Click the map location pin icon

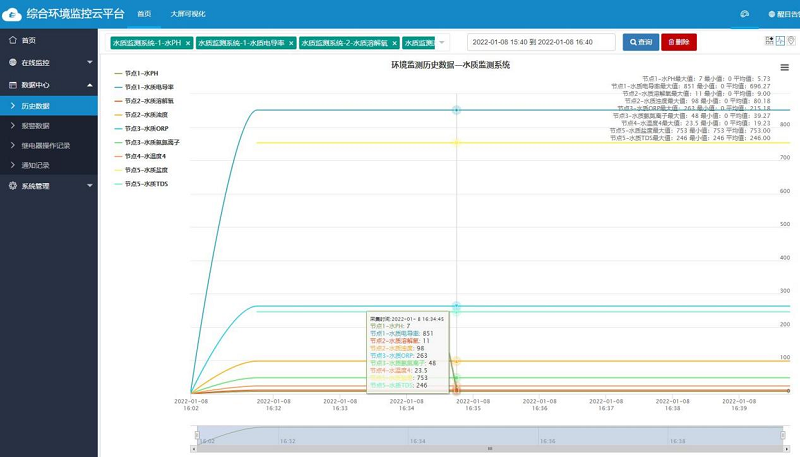[791, 41]
